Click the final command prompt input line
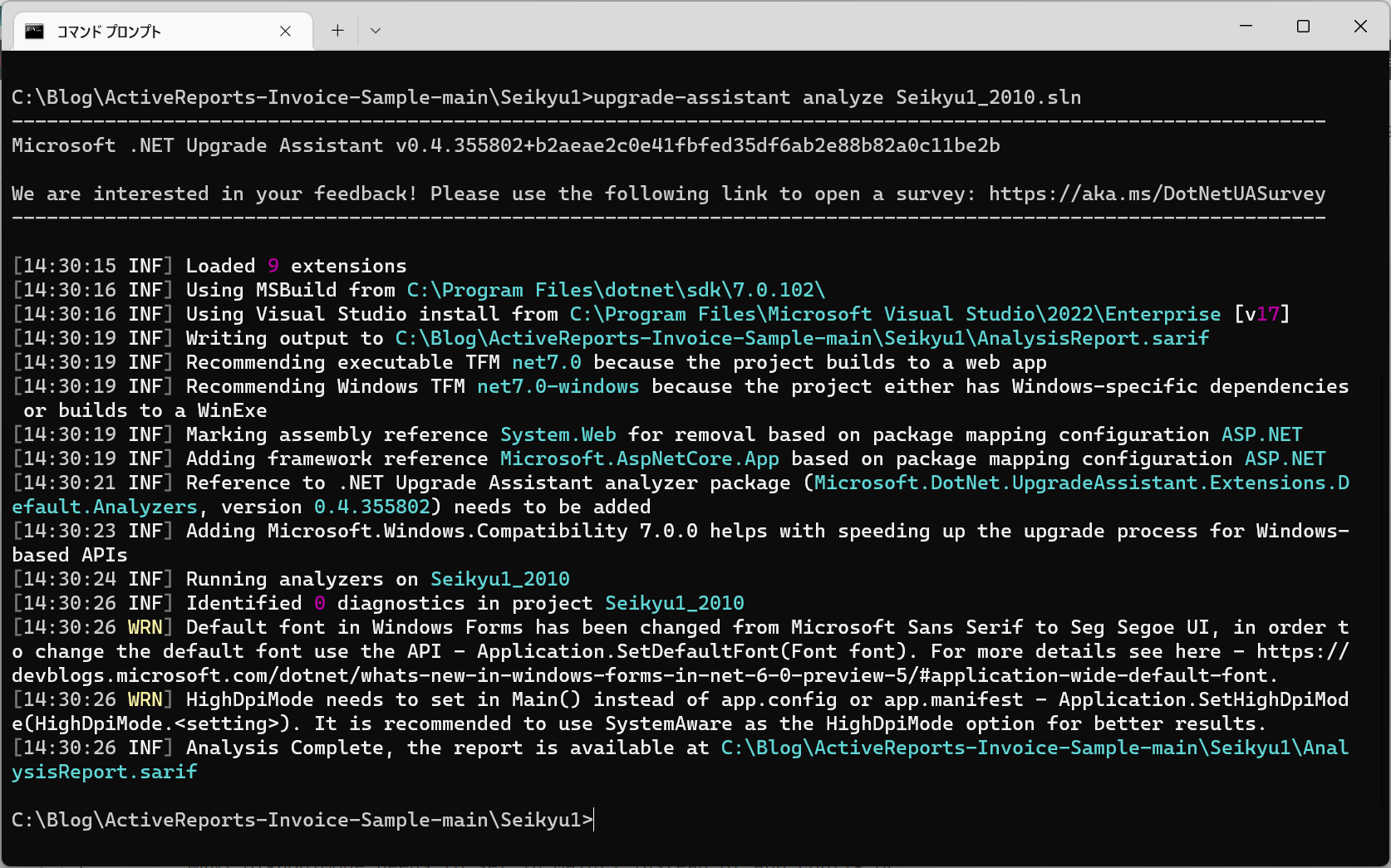1391x868 pixels. pyautogui.click(x=302, y=820)
